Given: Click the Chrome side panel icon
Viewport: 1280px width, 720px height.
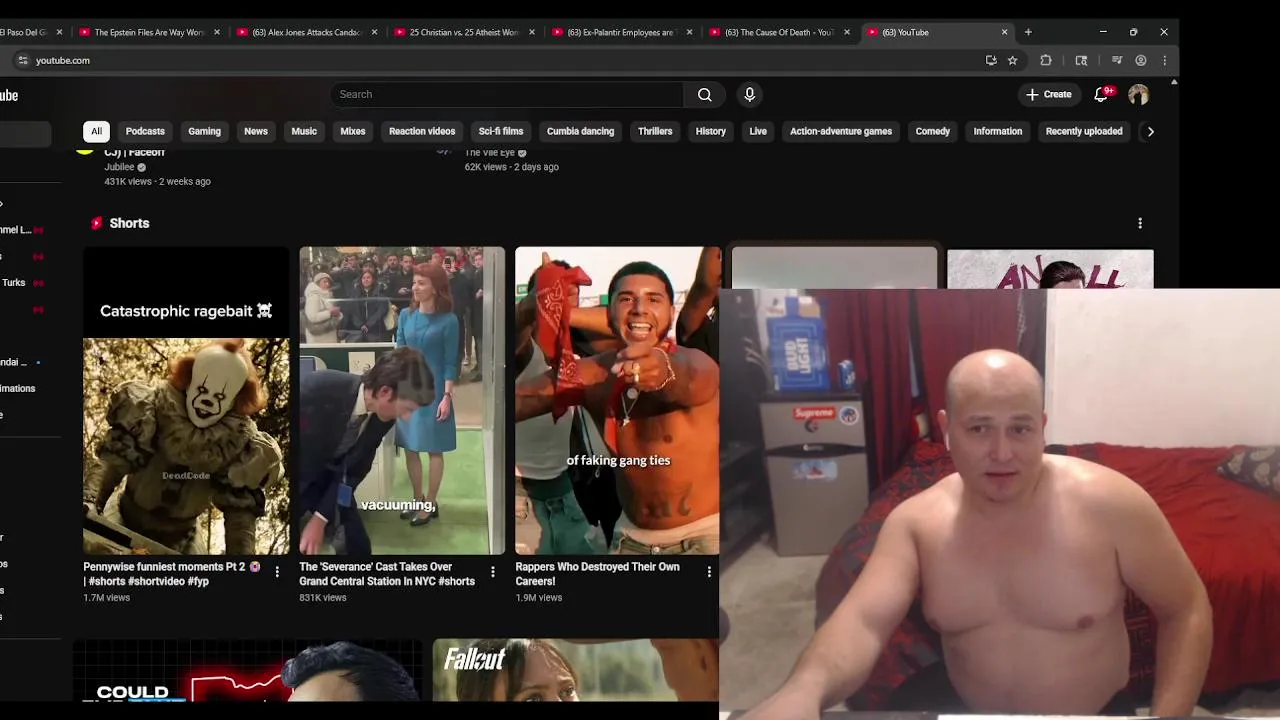Looking at the screenshot, I should pyautogui.click(x=1081, y=60).
